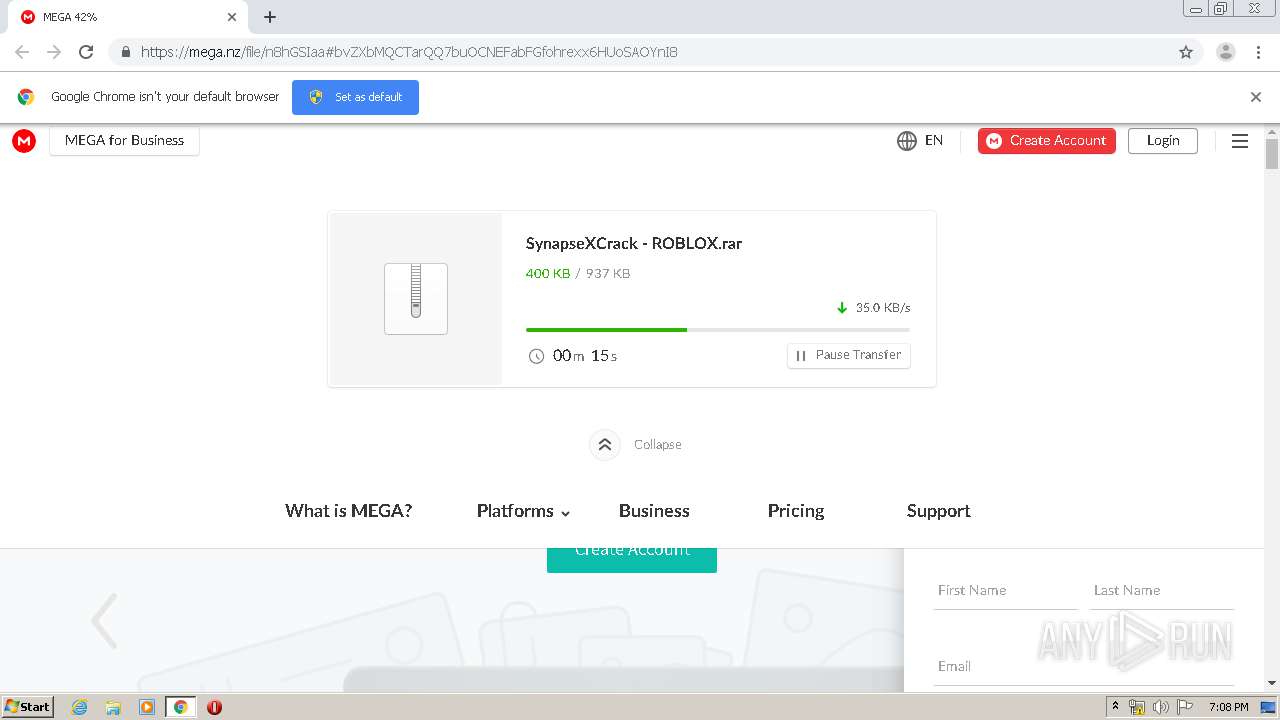The image size is (1280, 720).
Task: Open media player taskbar icon
Action: [x=146, y=707]
